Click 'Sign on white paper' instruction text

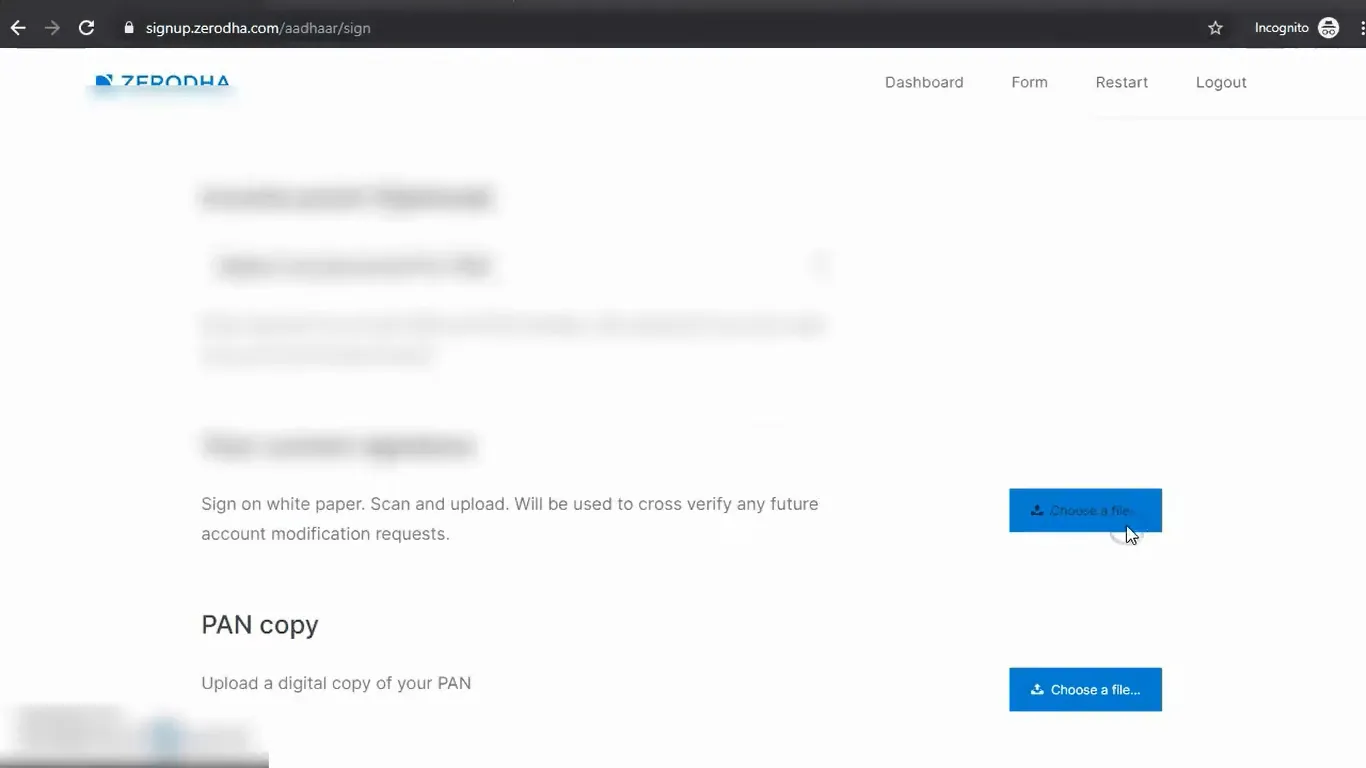tap(510, 519)
